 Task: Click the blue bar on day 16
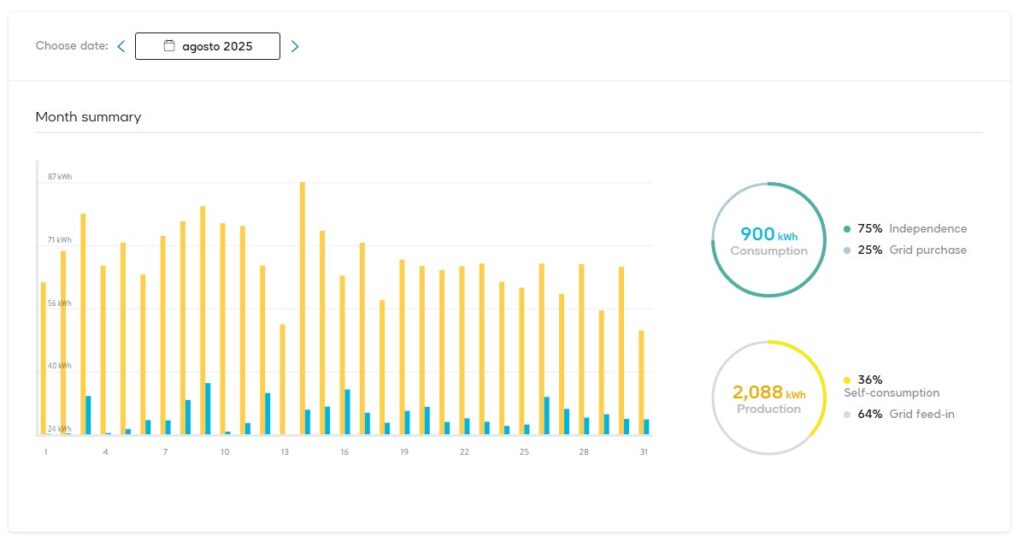[347, 411]
